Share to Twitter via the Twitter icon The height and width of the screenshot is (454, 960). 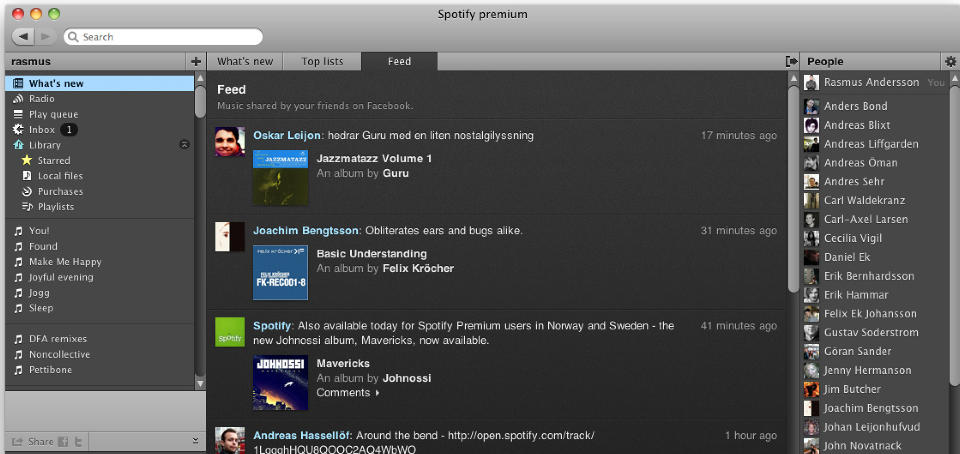tap(78, 441)
